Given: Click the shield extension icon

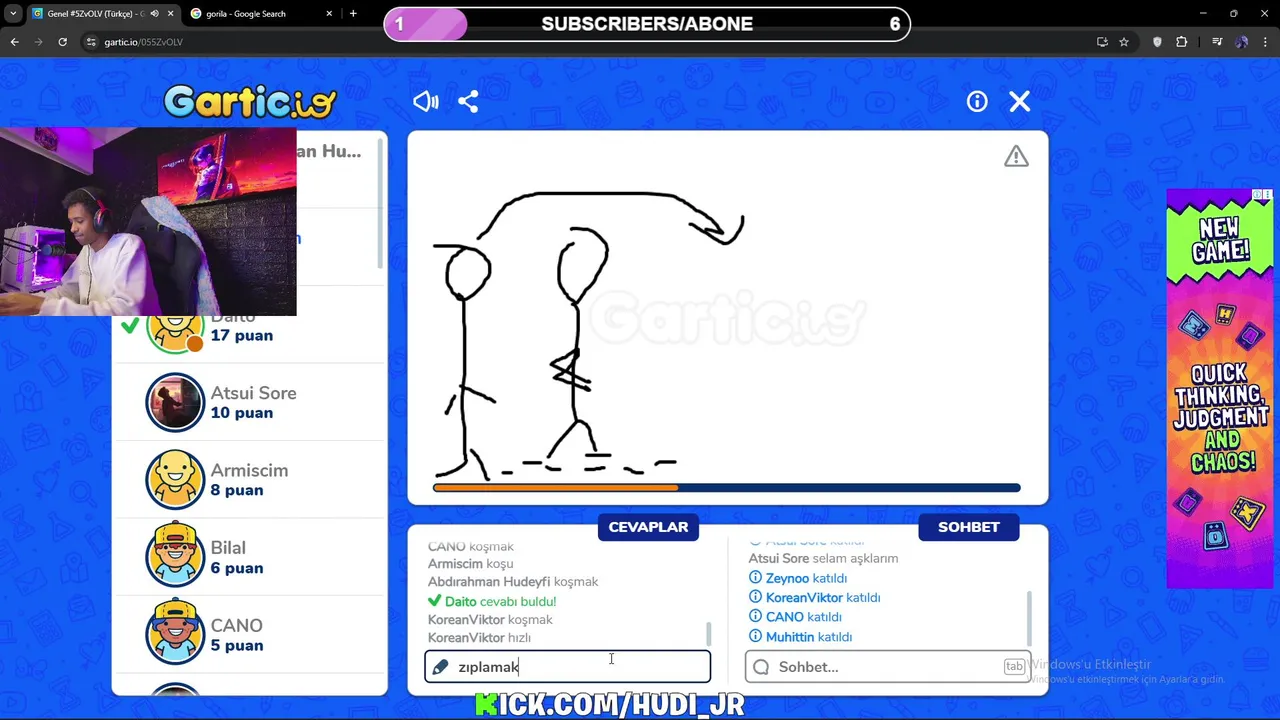Looking at the screenshot, I should click(x=1157, y=42).
